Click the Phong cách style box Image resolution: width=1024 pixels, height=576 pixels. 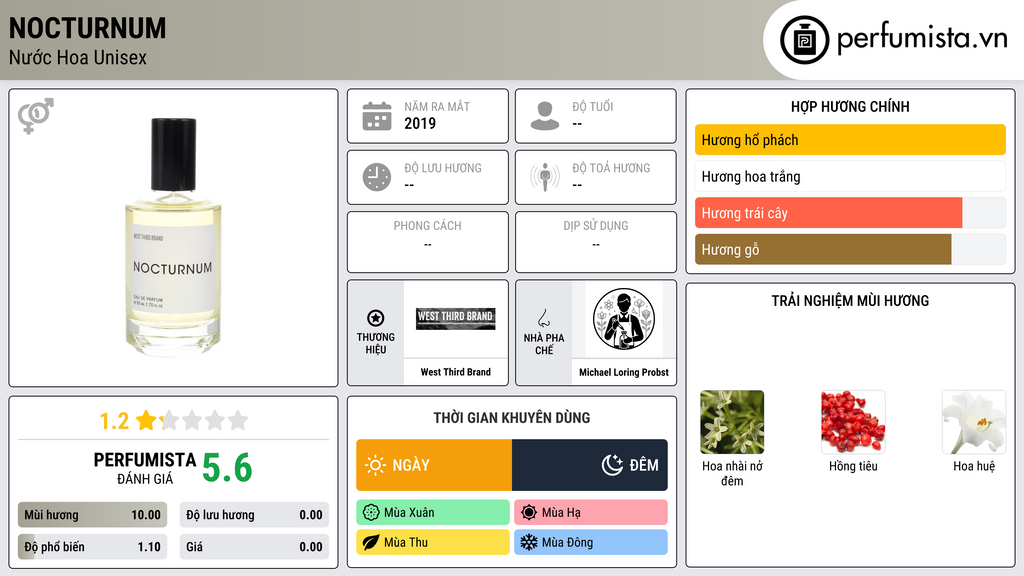coord(428,242)
